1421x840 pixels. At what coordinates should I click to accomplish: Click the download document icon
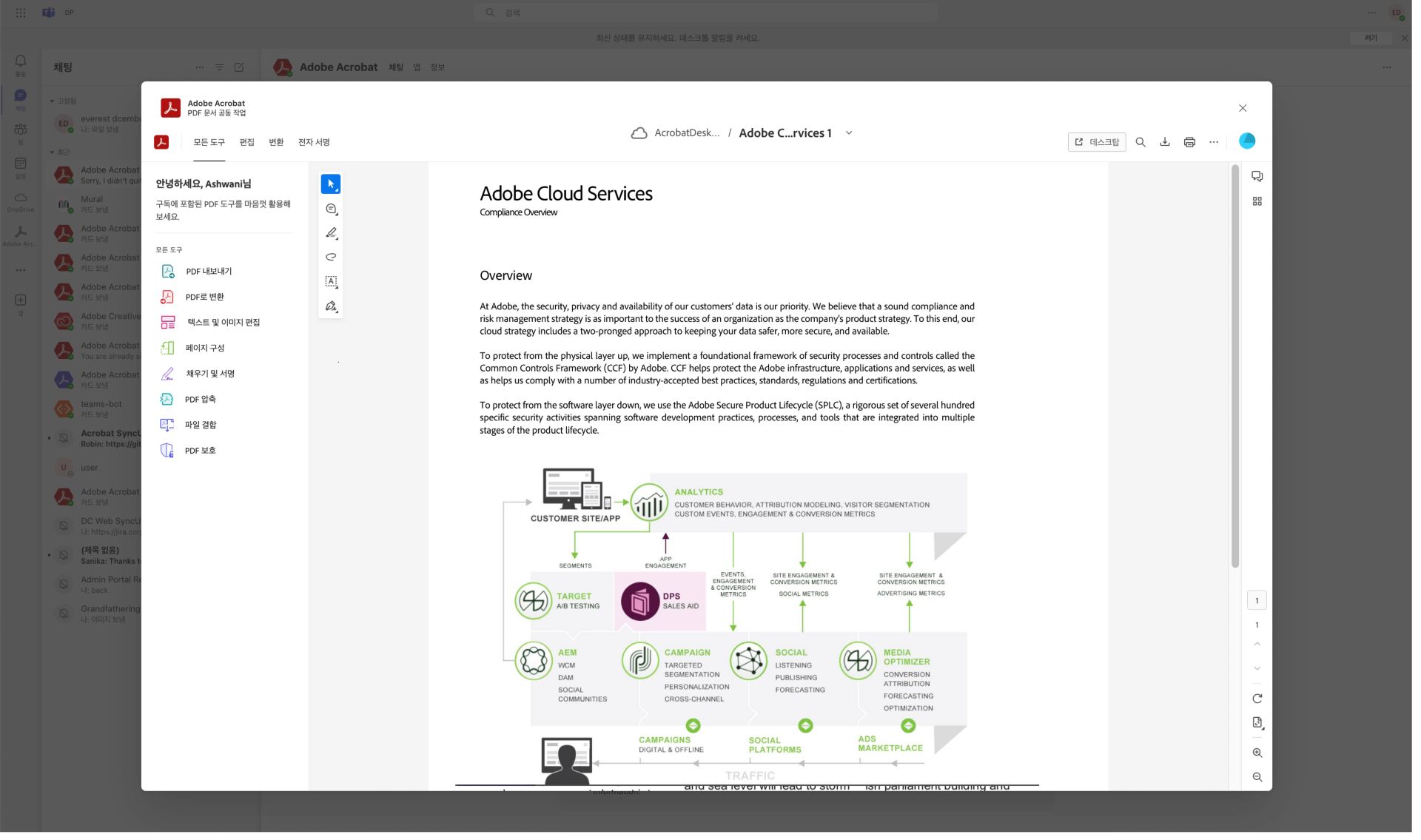point(1165,141)
